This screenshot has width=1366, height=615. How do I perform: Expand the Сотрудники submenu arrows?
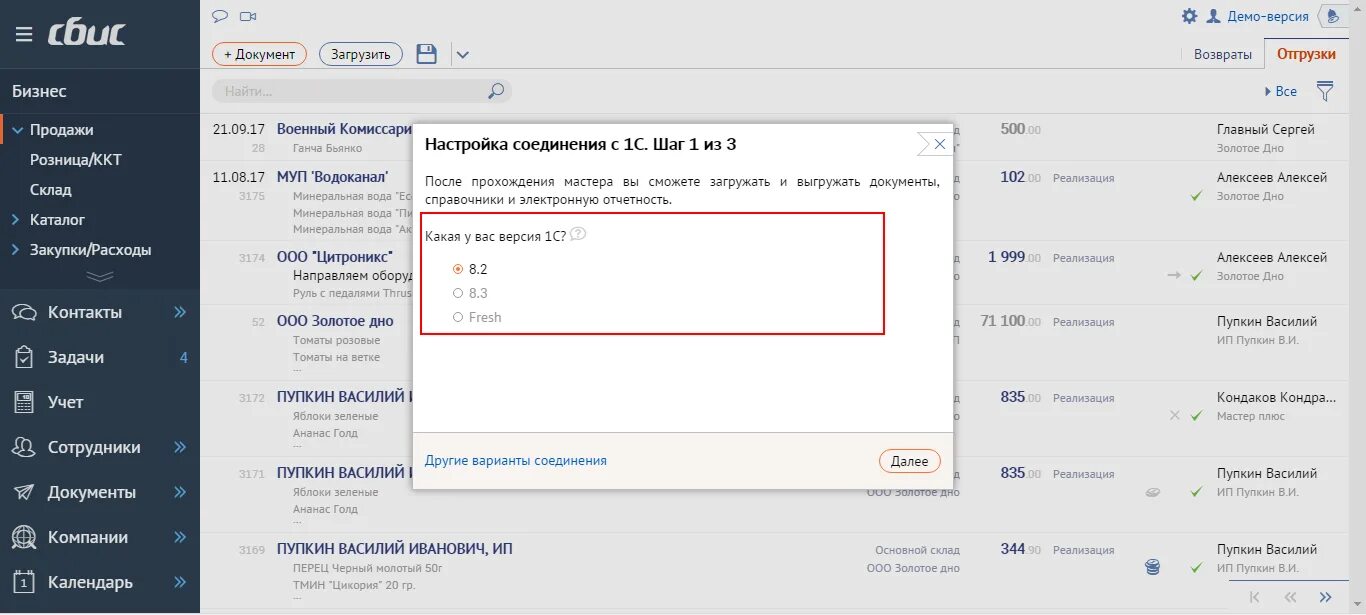click(x=180, y=447)
